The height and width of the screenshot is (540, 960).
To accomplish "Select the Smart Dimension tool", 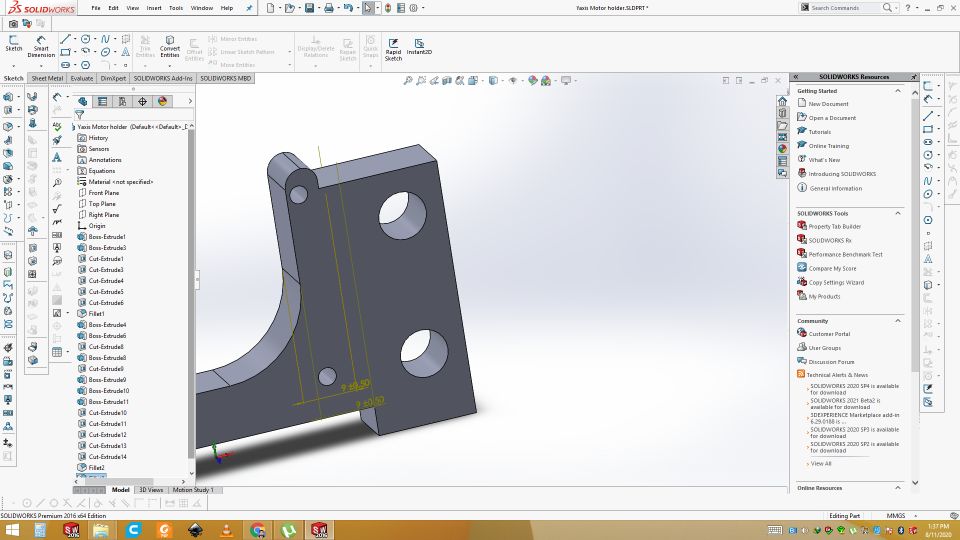I will (41, 45).
